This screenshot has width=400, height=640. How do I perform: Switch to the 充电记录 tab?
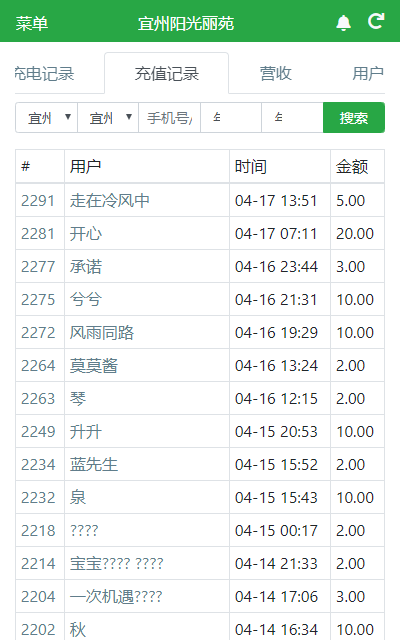pos(45,74)
